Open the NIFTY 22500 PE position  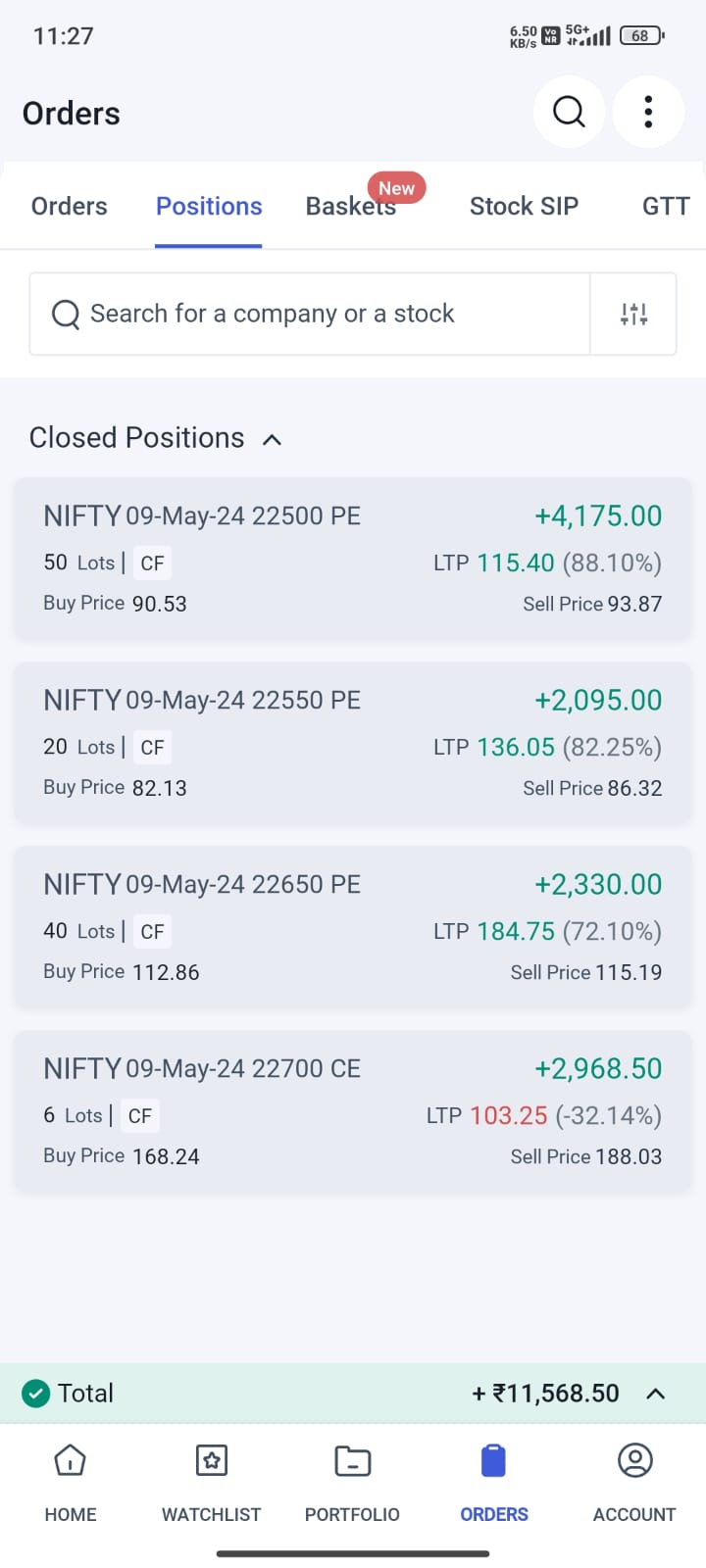pyautogui.click(x=353, y=560)
